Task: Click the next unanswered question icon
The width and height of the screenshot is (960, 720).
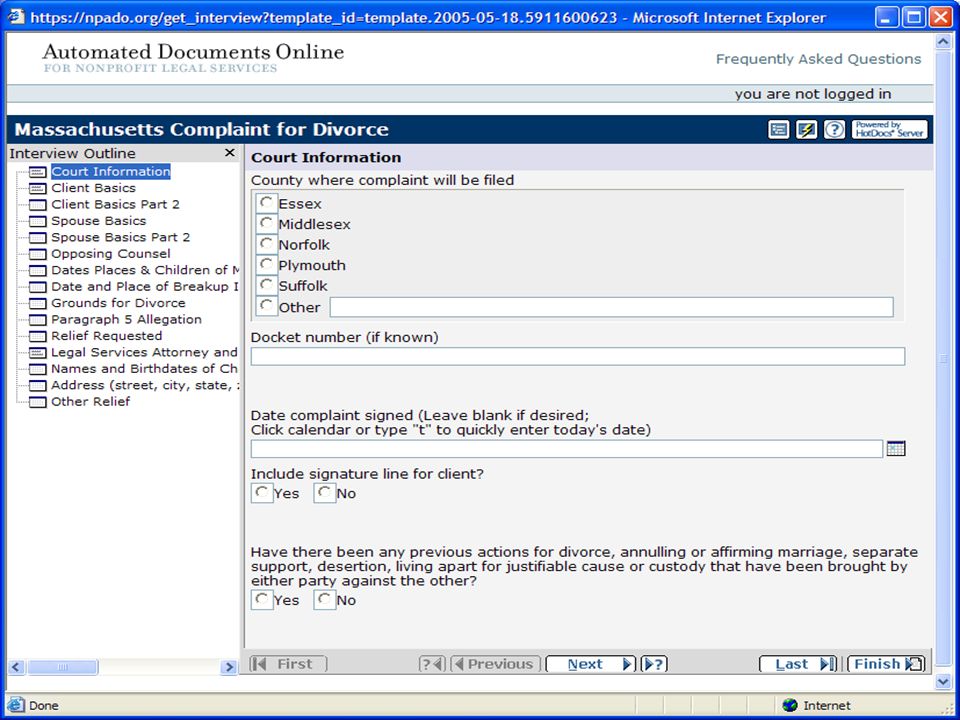Action: point(654,664)
